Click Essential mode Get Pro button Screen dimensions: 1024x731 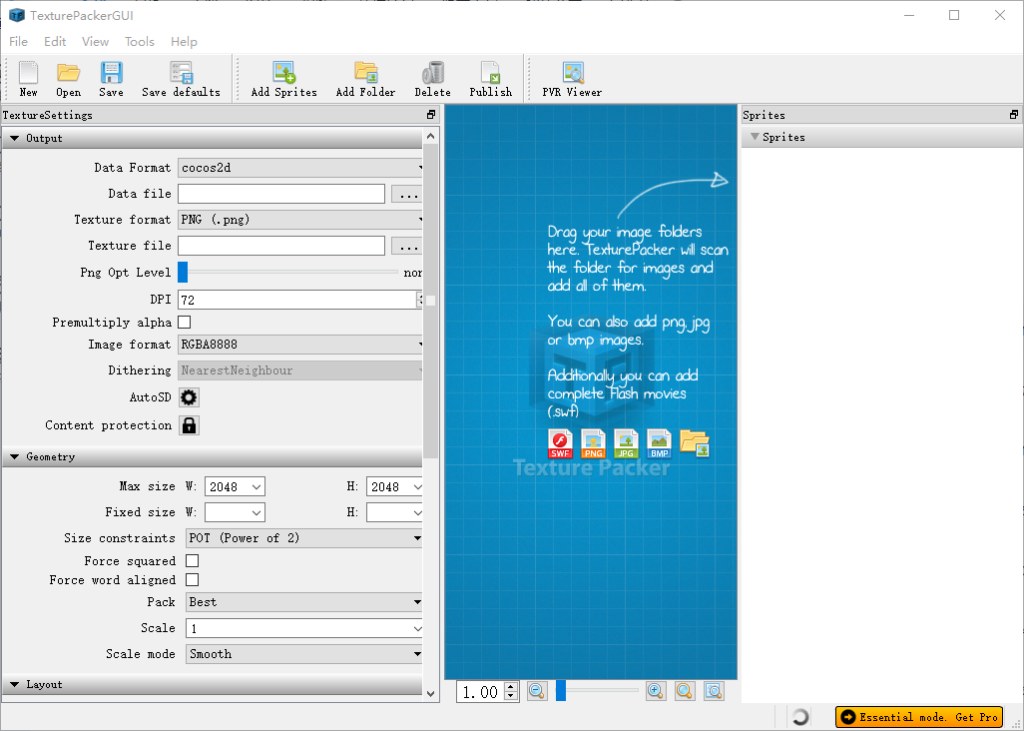tap(919, 717)
